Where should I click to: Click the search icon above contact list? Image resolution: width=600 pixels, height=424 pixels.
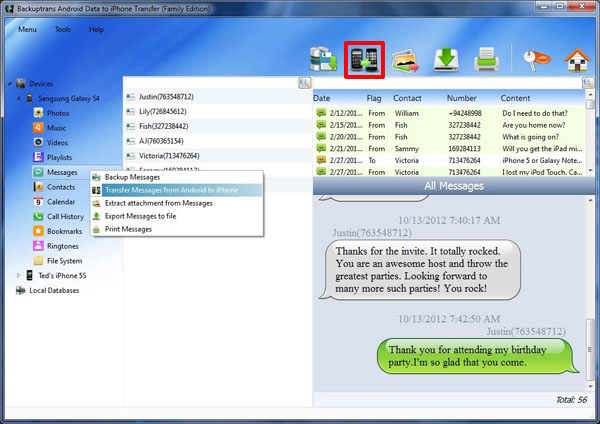[305, 83]
